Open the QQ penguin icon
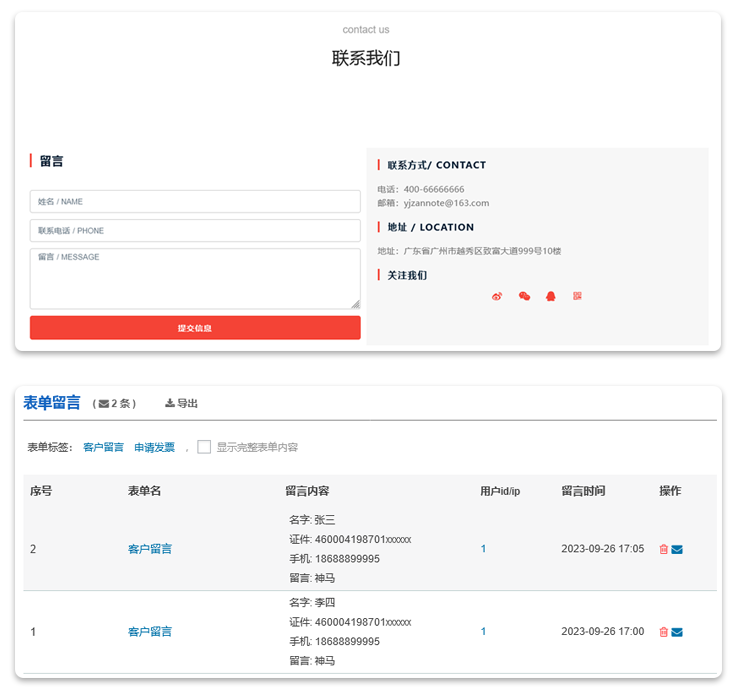 (x=550, y=296)
